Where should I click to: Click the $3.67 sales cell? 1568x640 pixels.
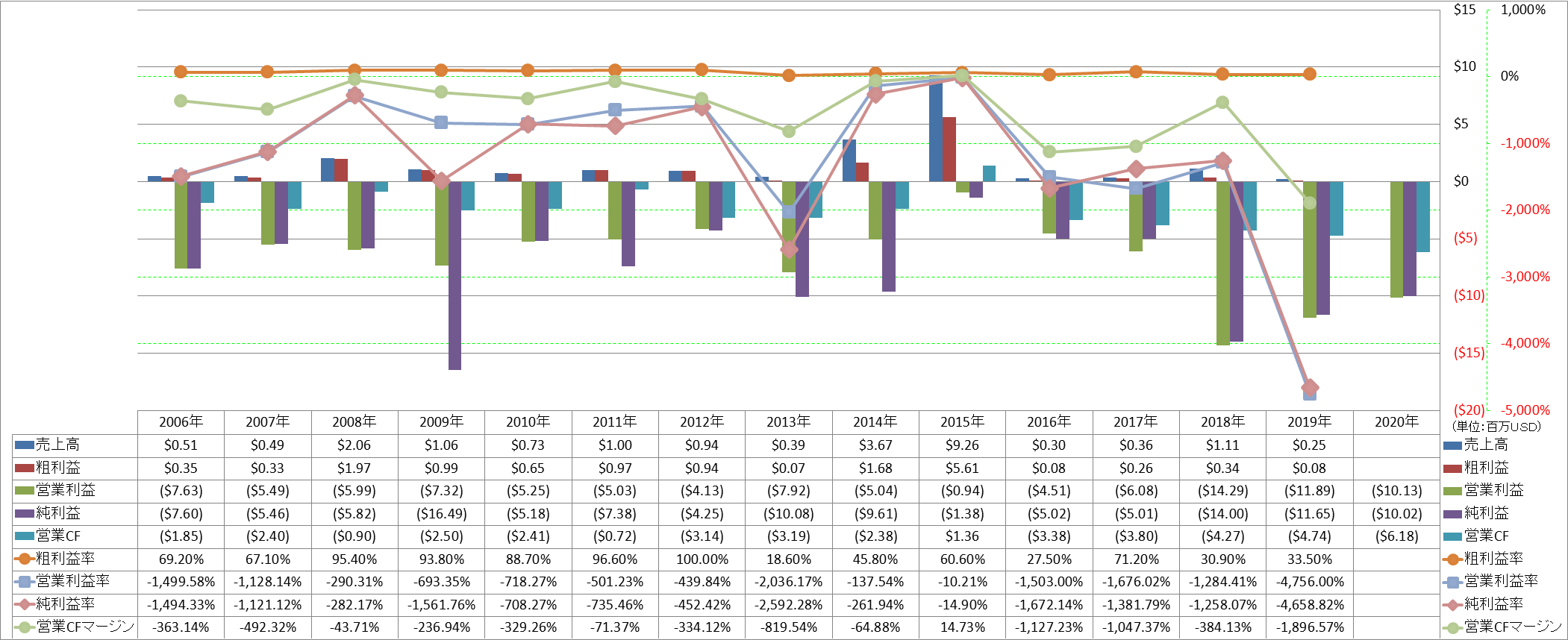[x=875, y=445]
